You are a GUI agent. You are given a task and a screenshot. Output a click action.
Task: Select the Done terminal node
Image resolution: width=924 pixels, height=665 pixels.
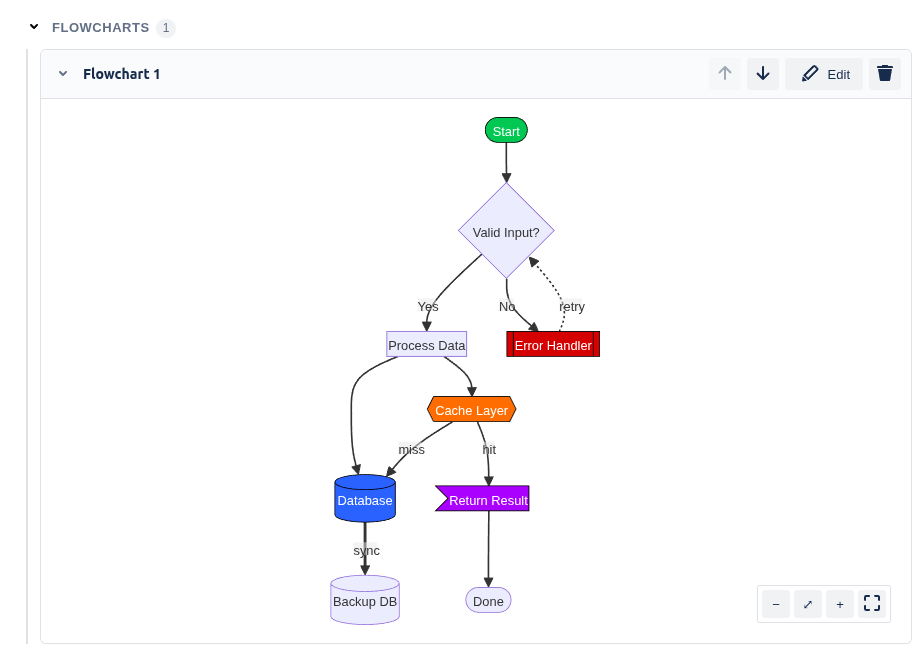pos(489,600)
